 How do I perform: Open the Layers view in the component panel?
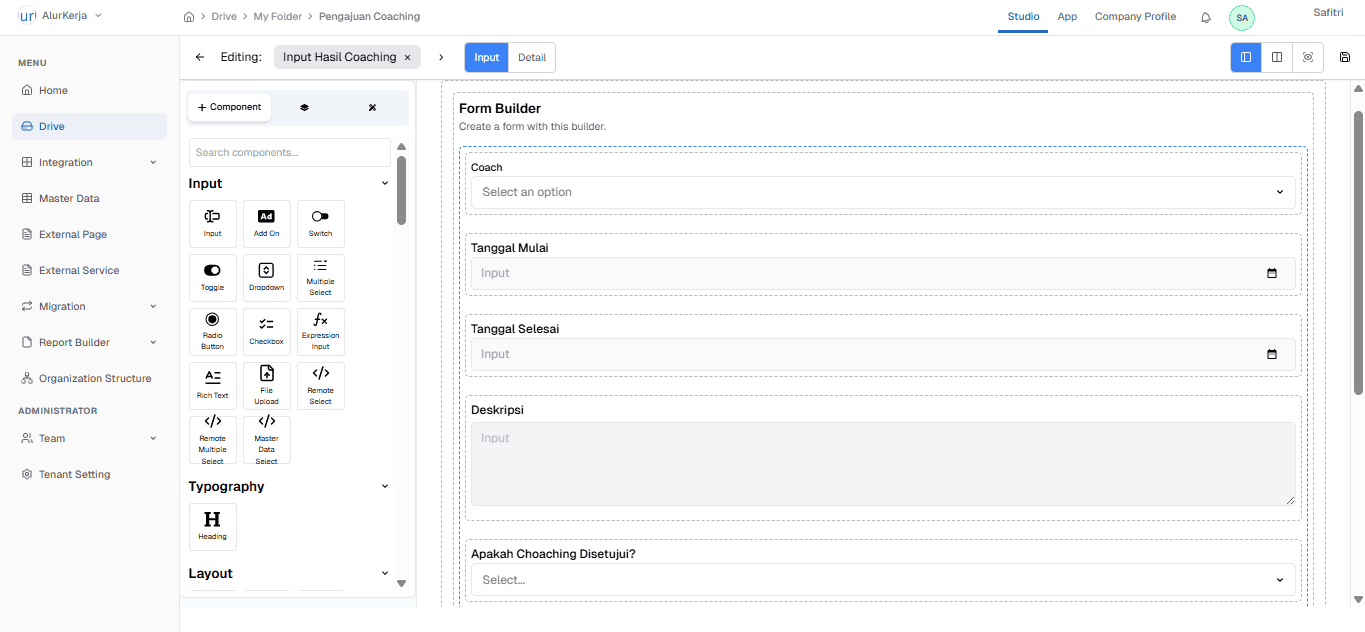[304, 107]
